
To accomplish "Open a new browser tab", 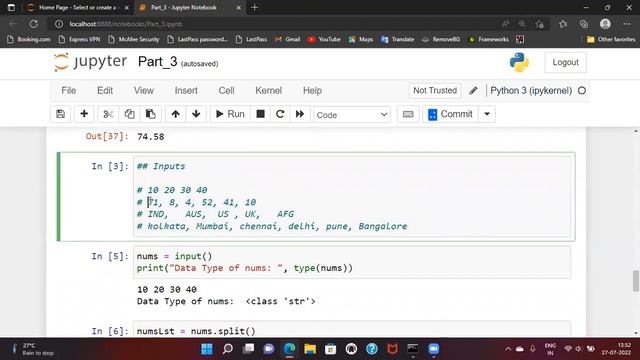I will click(255, 7).
